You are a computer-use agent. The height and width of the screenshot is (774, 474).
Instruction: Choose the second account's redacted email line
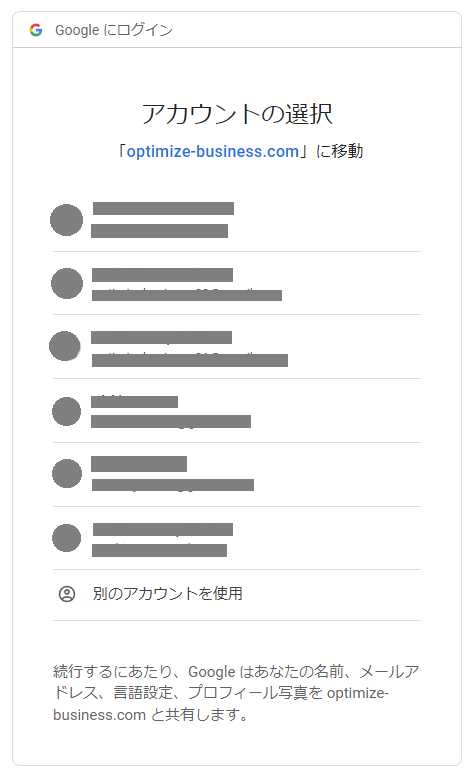[187, 295]
